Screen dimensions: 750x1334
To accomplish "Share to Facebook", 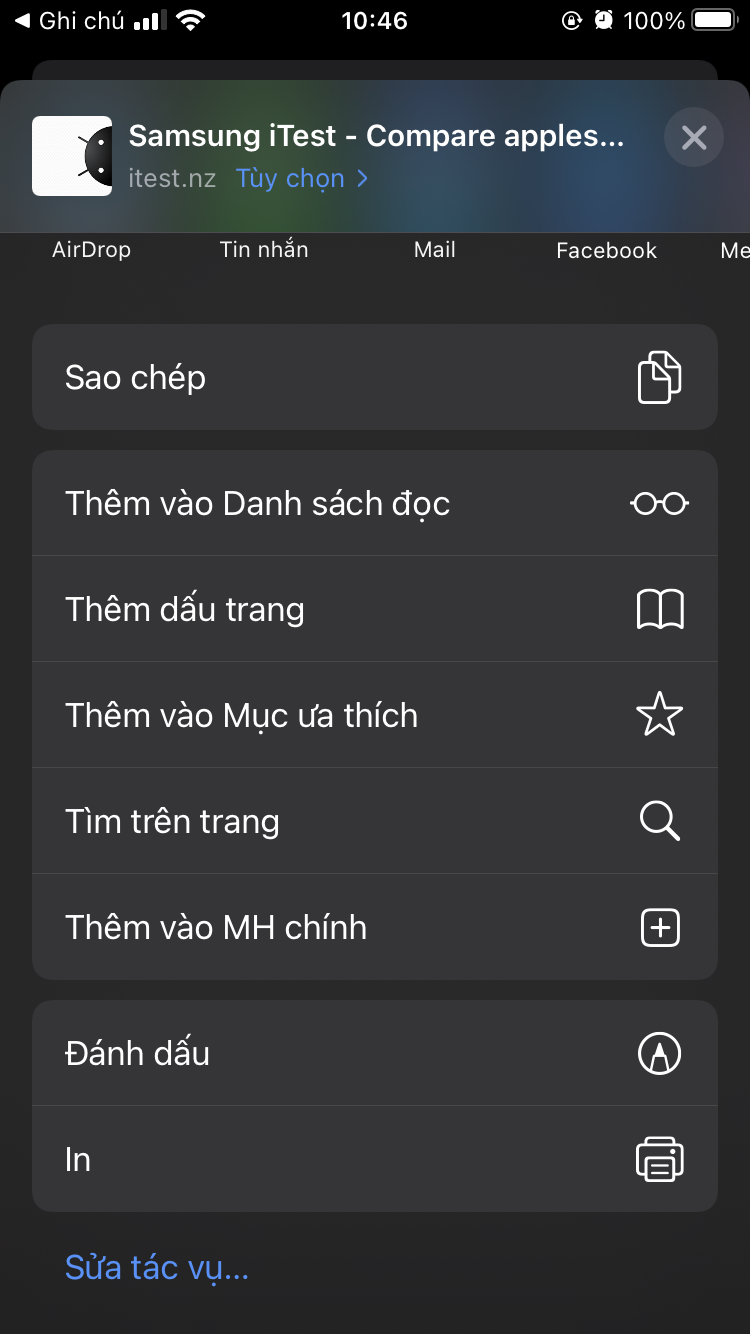I will coord(606,250).
